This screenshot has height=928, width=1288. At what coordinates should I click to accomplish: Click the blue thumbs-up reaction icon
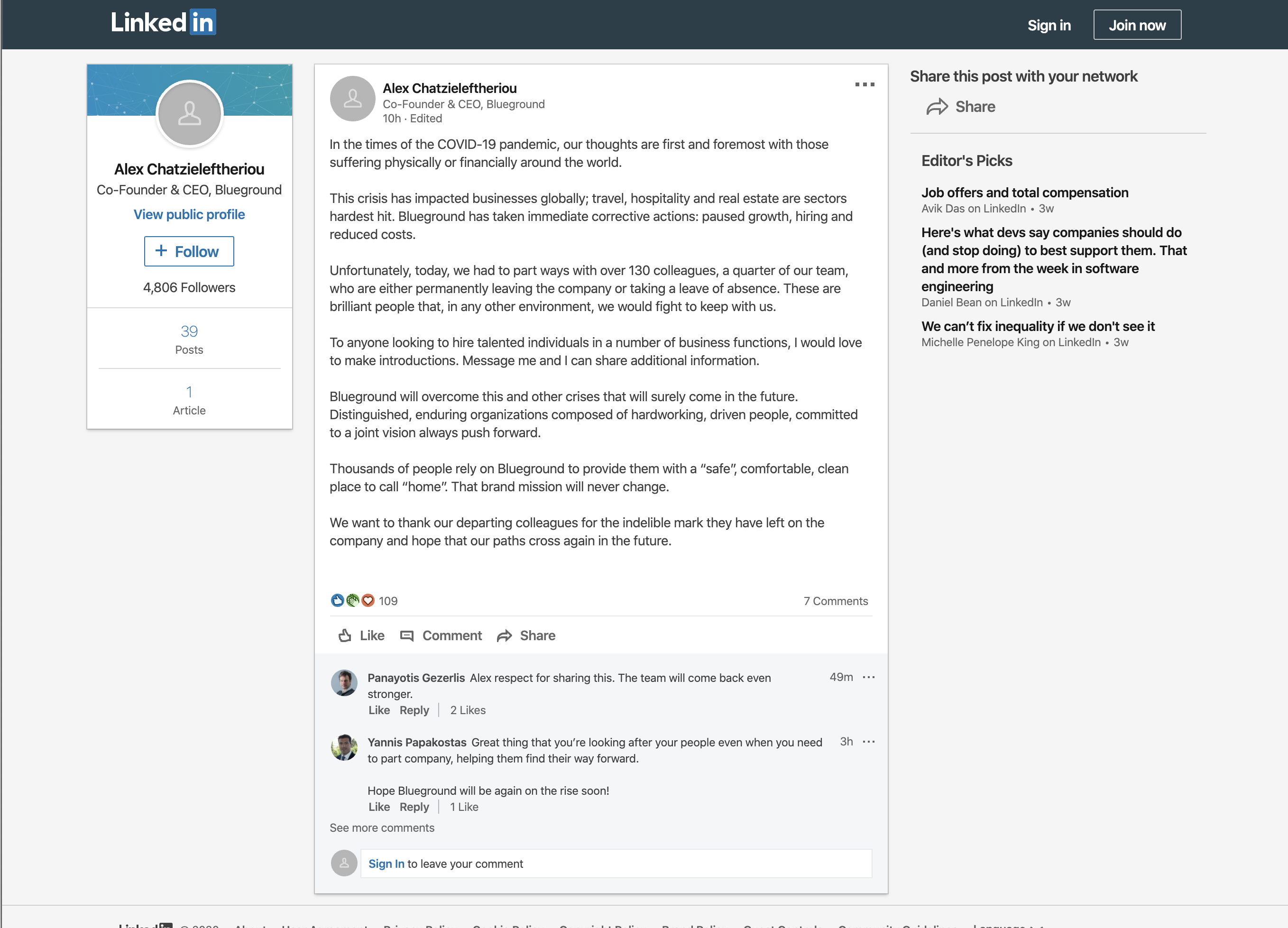click(337, 600)
